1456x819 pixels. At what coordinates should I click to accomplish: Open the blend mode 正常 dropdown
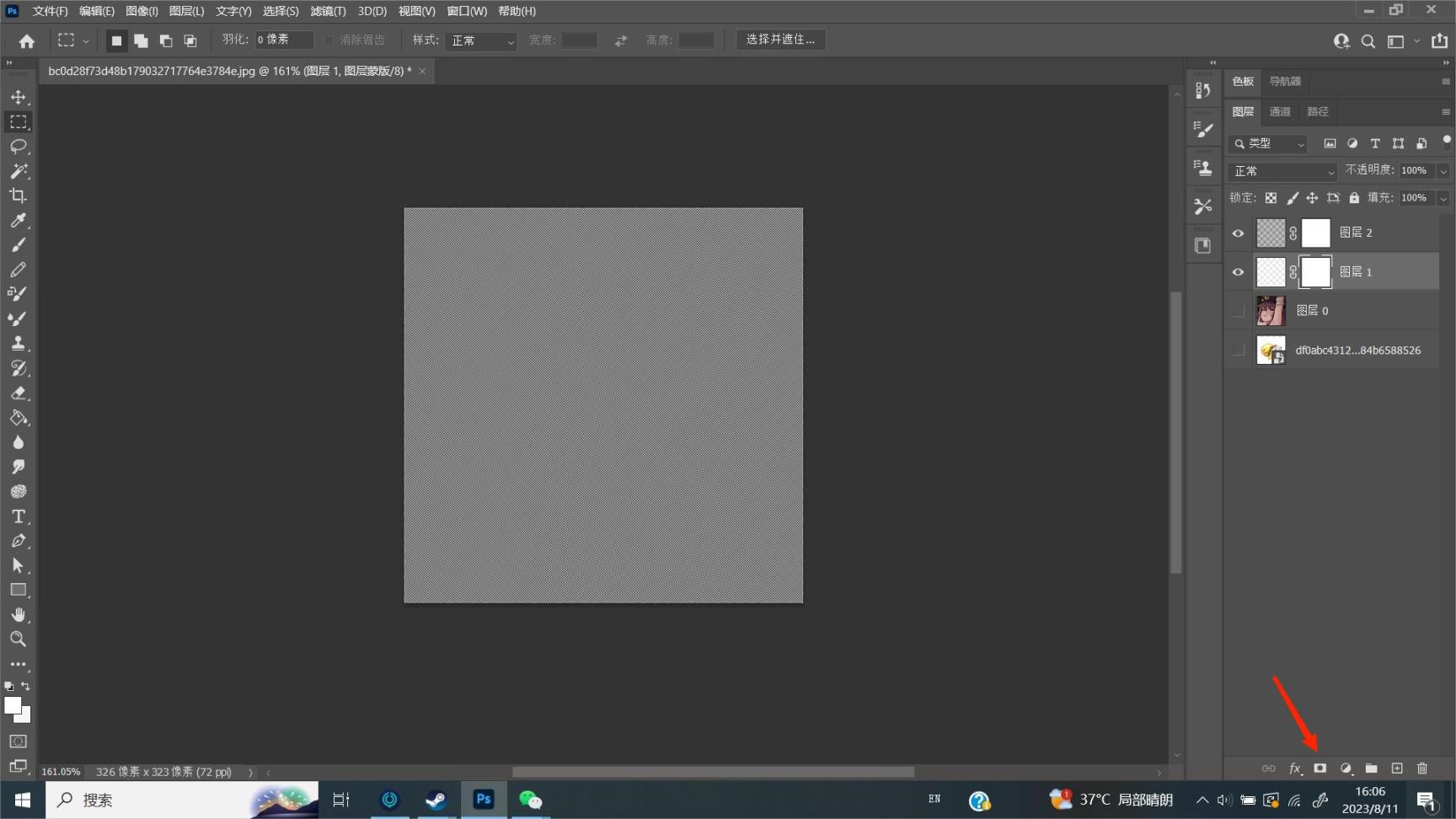tap(1282, 171)
